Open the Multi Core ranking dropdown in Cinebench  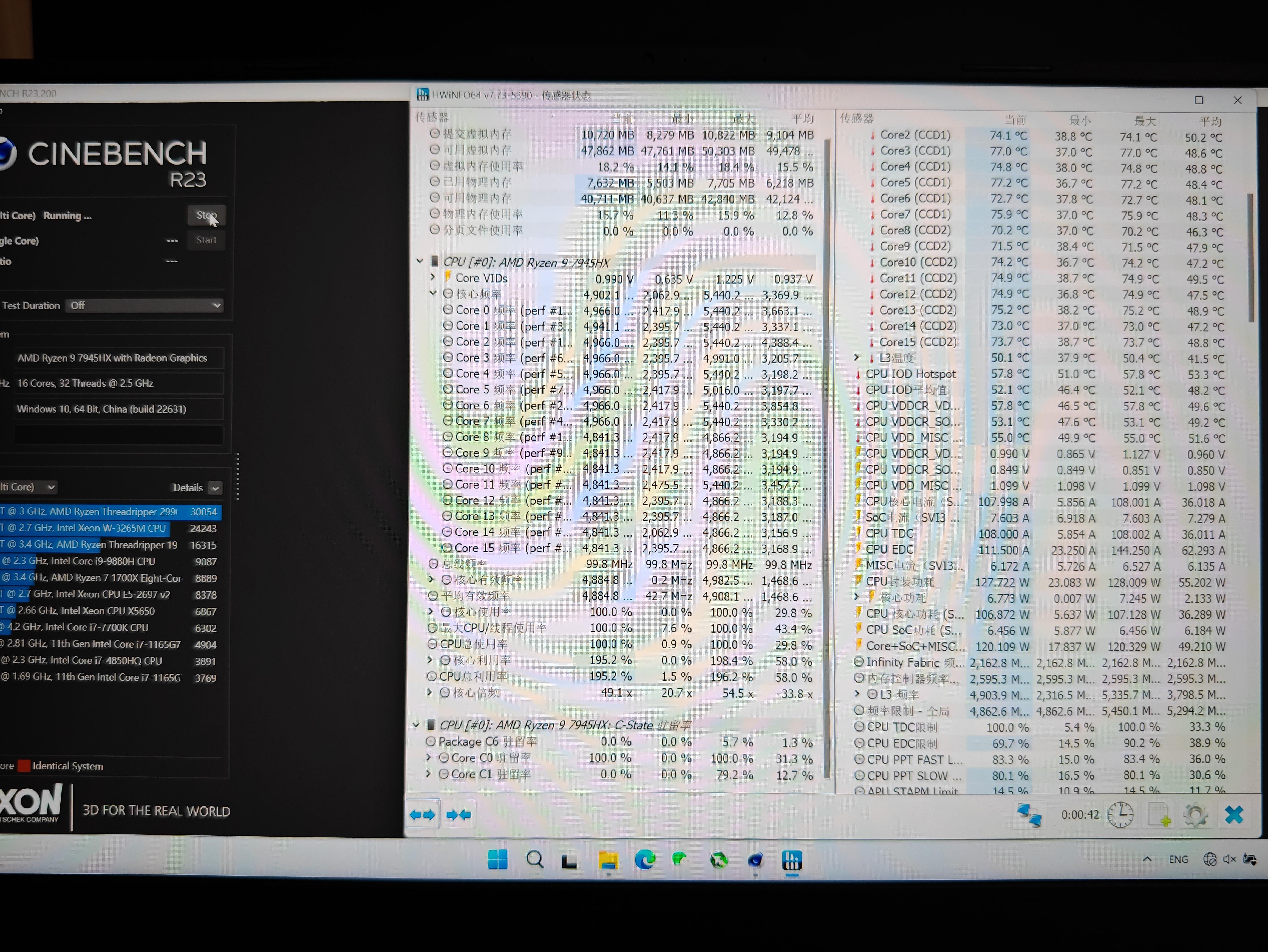coord(29,487)
